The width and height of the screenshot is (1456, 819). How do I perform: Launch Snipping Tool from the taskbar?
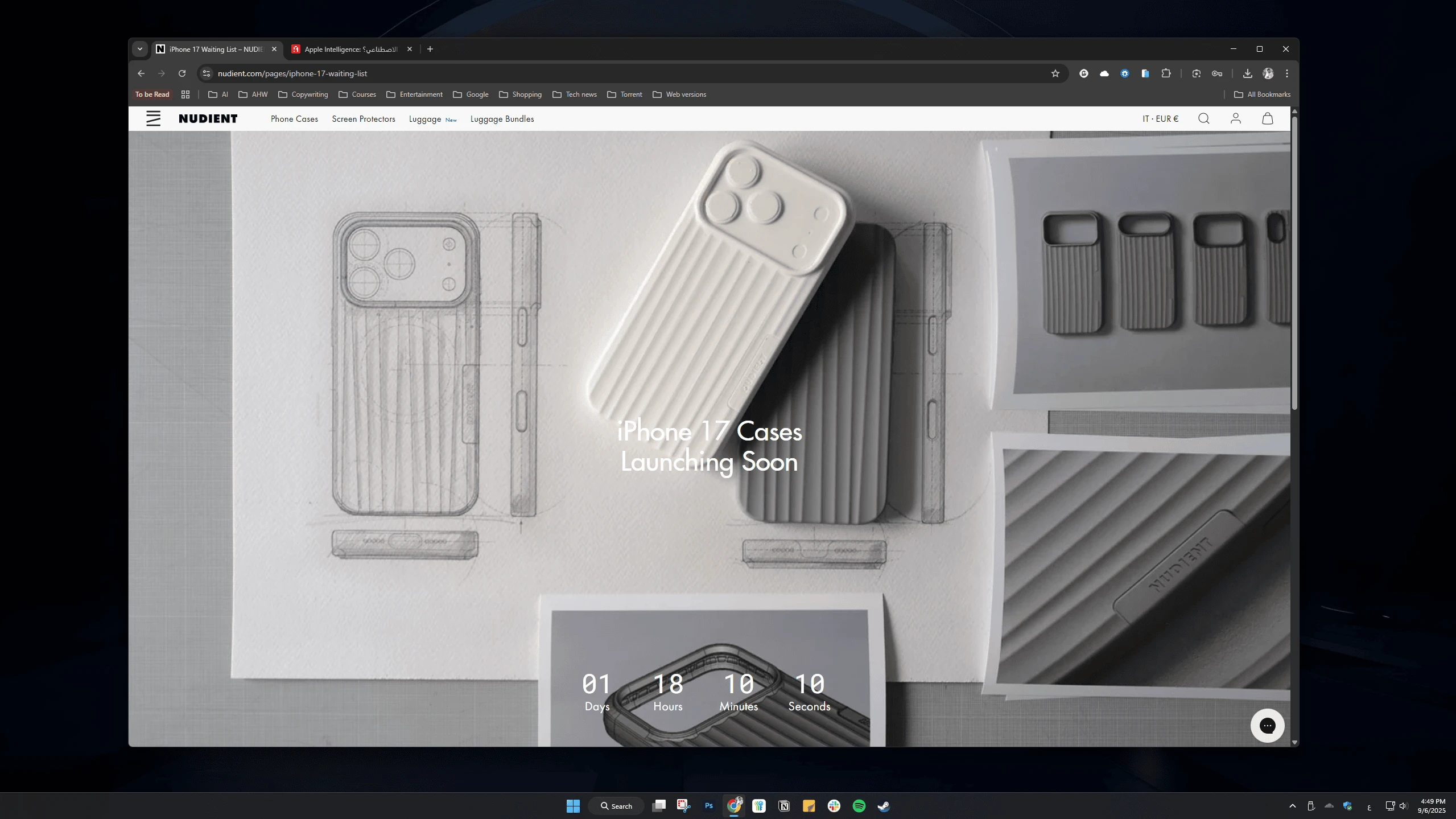coord(683,806)
